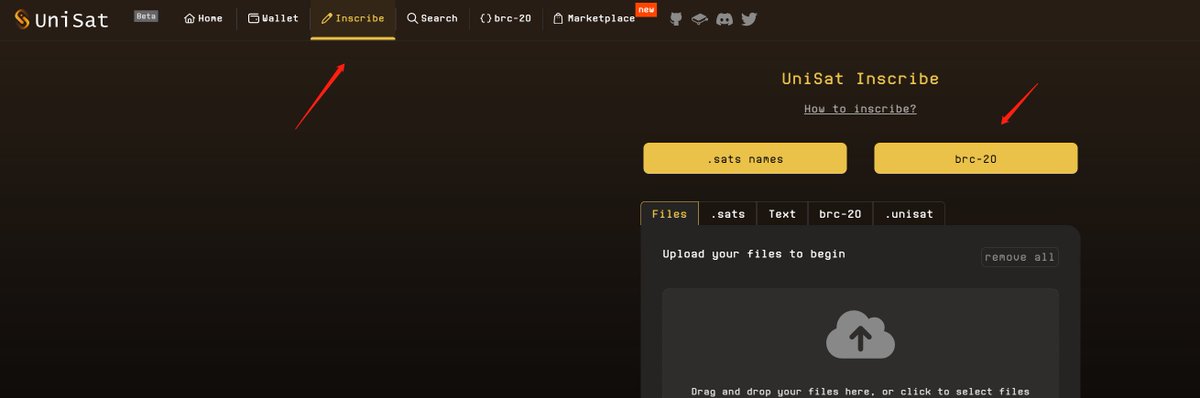Click the new badge on Marketplace
Screen dimensions: 1200x398
pos(646,10)
